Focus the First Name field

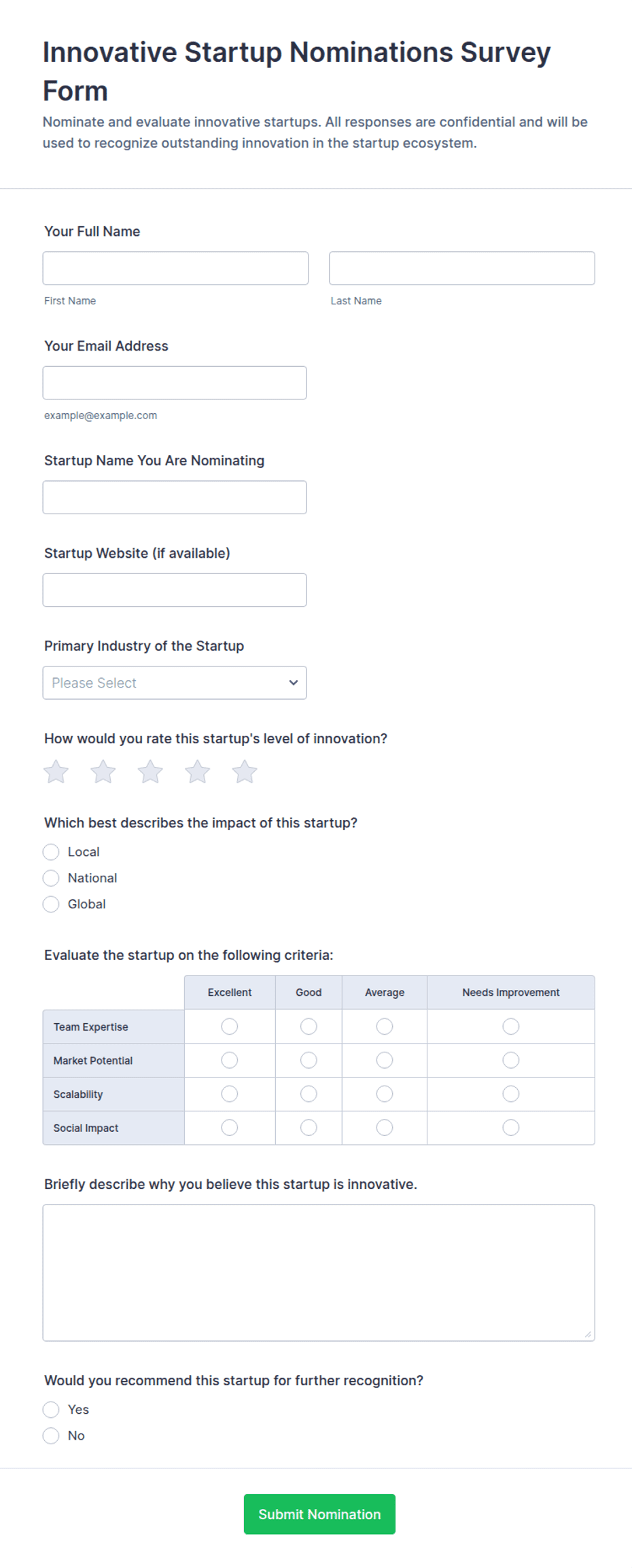pyautogui.click(x=175, y=268)
